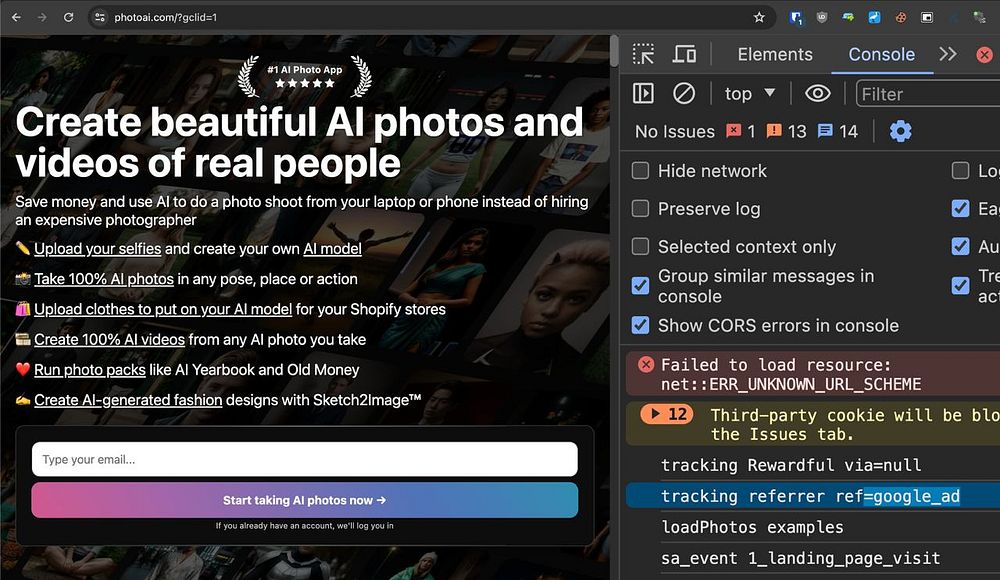1000x580 pixels.
Task: Click the window-shaped extension icon in toolbar
Action: (927, 17)
